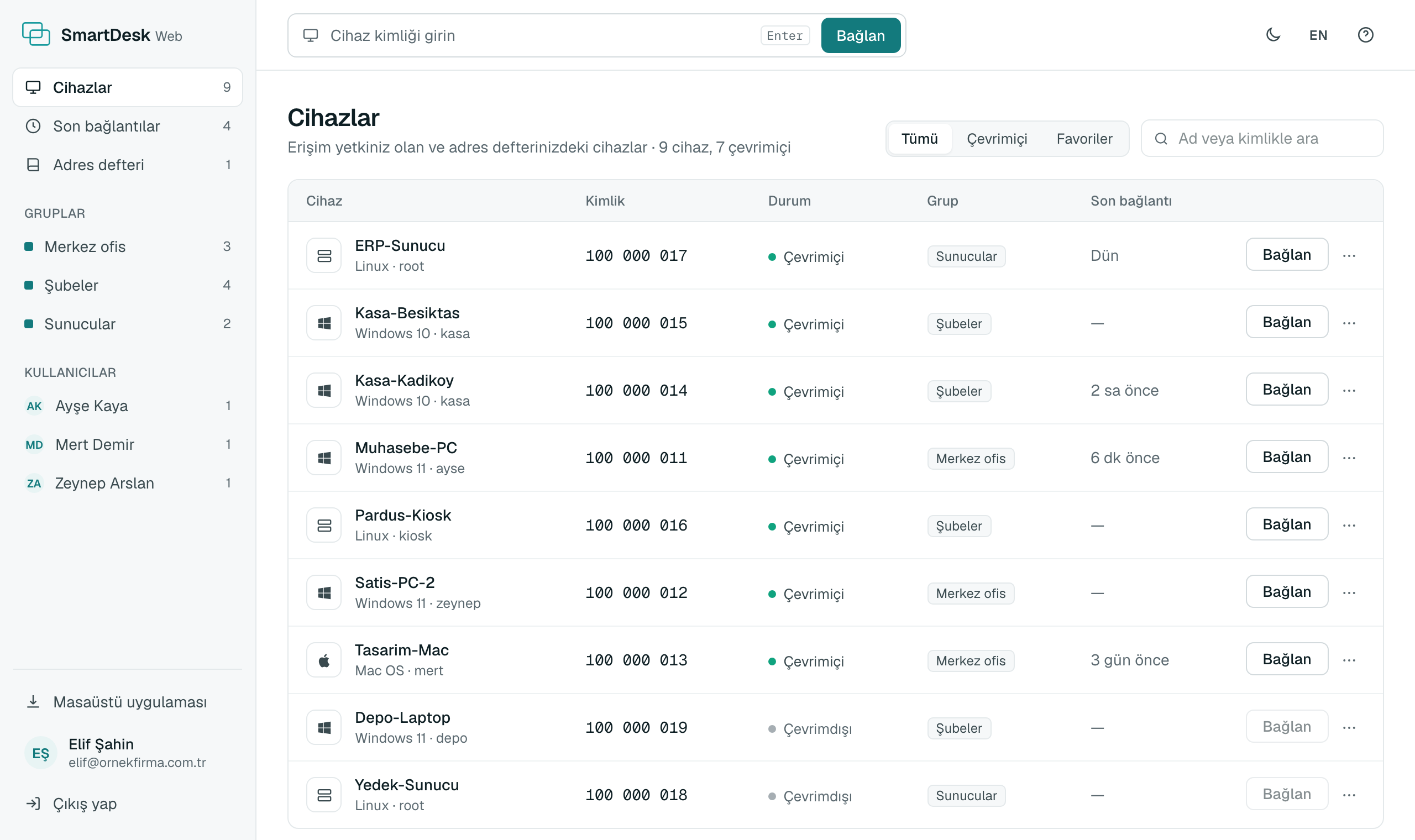
Task: Select user Ayşe Kaya
Action: [127, 405]
